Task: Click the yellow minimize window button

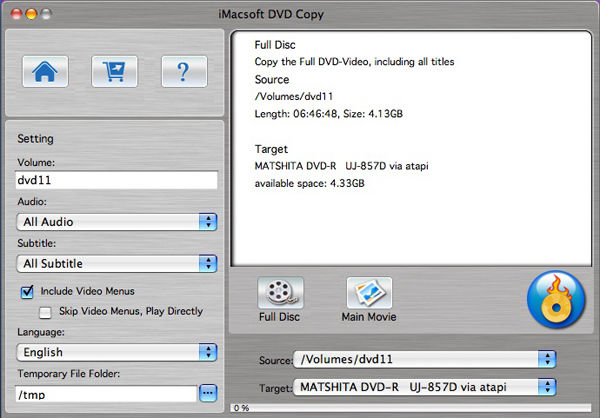Action: pyautogui.click(x=31, y=14)
